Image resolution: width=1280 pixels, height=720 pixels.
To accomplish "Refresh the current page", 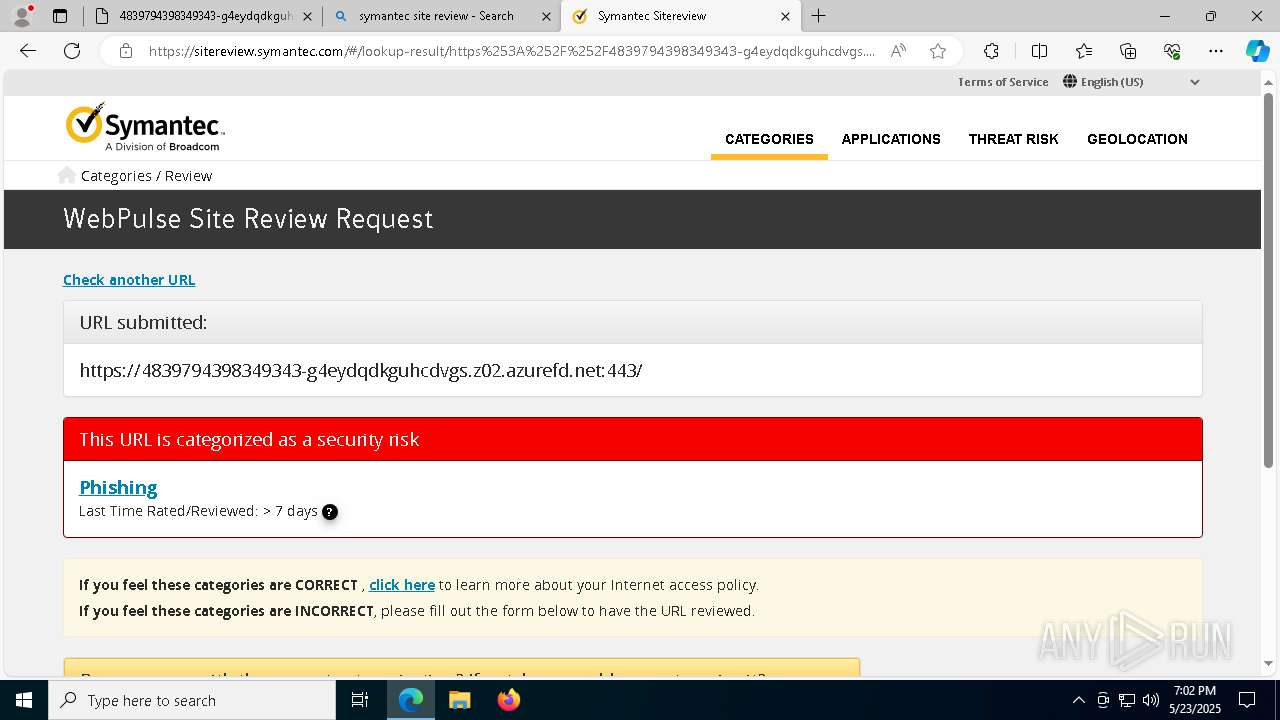I will (x=72, y=51).
